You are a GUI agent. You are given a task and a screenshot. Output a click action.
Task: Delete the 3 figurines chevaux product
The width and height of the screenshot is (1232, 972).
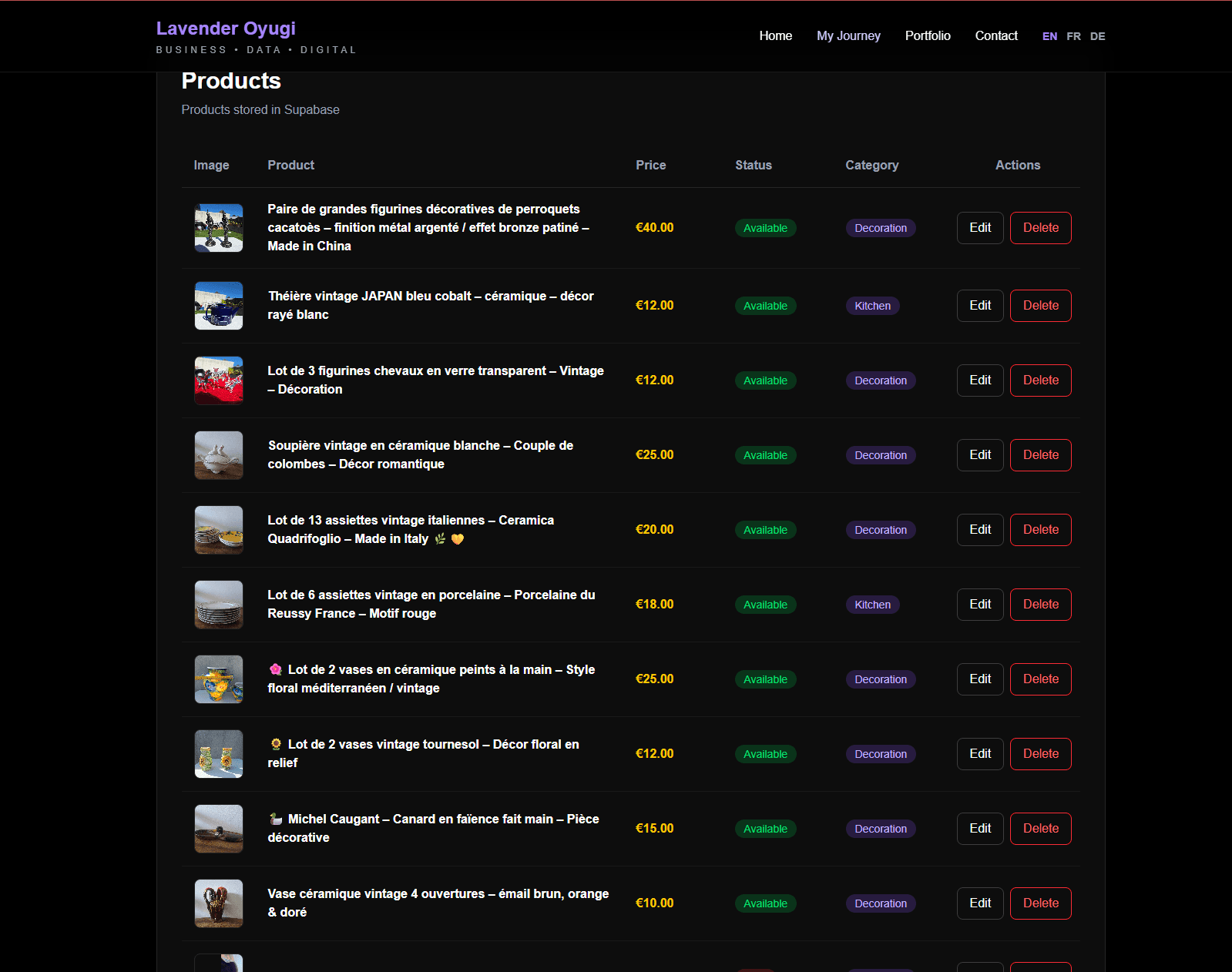(1040, 380)
